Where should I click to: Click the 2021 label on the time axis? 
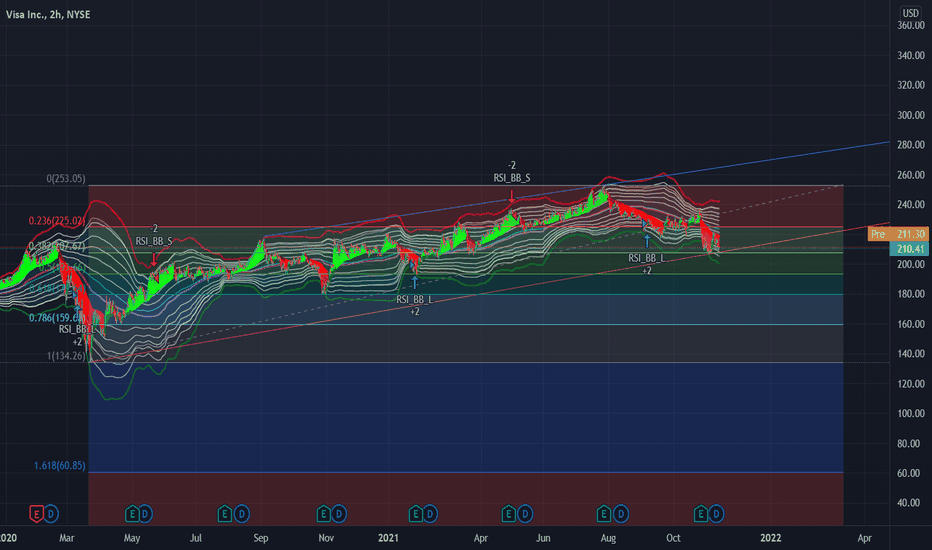388,538
